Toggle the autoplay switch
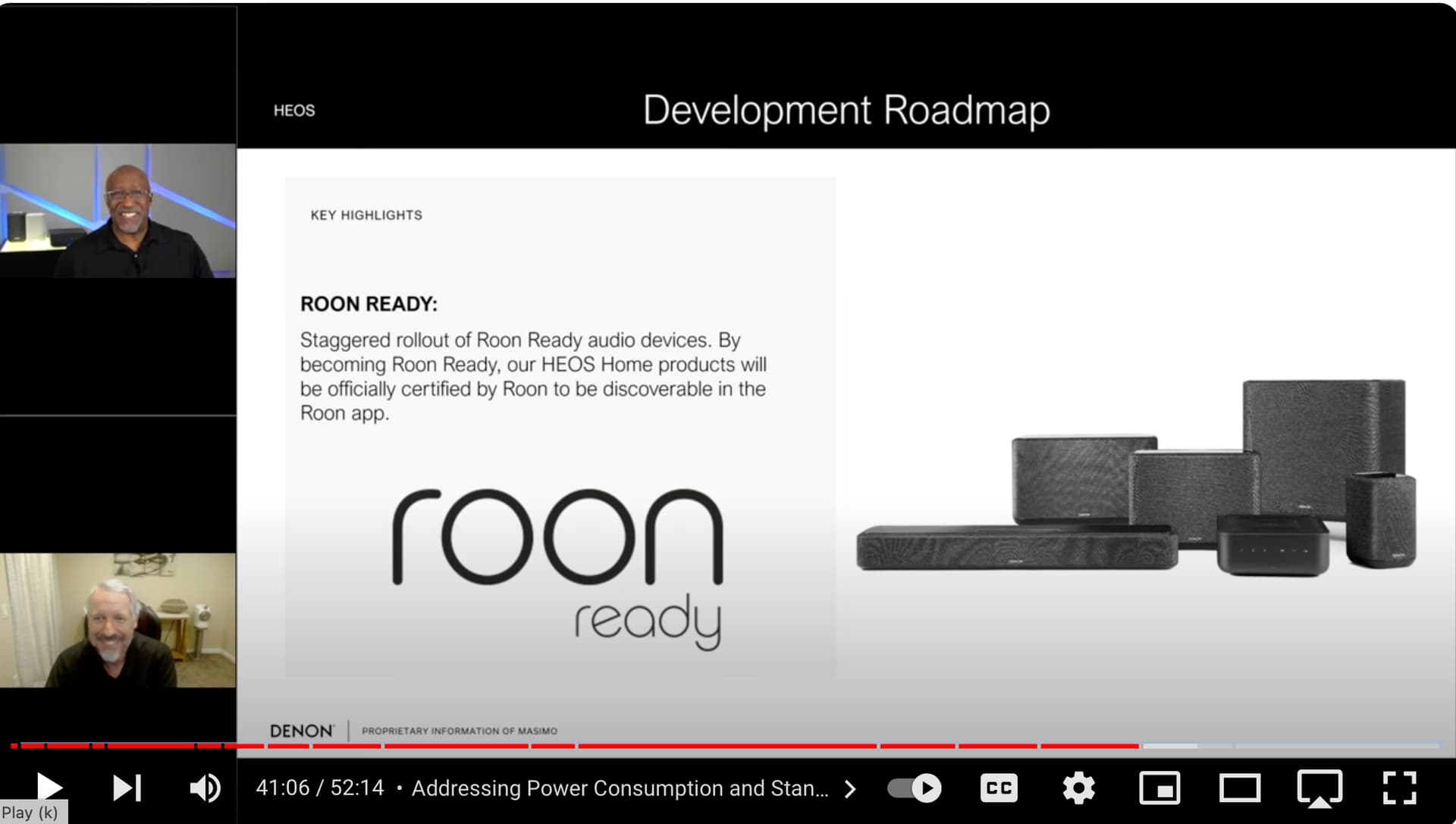This screenshot has height=824, width=1456. click(x=915, y=788)
